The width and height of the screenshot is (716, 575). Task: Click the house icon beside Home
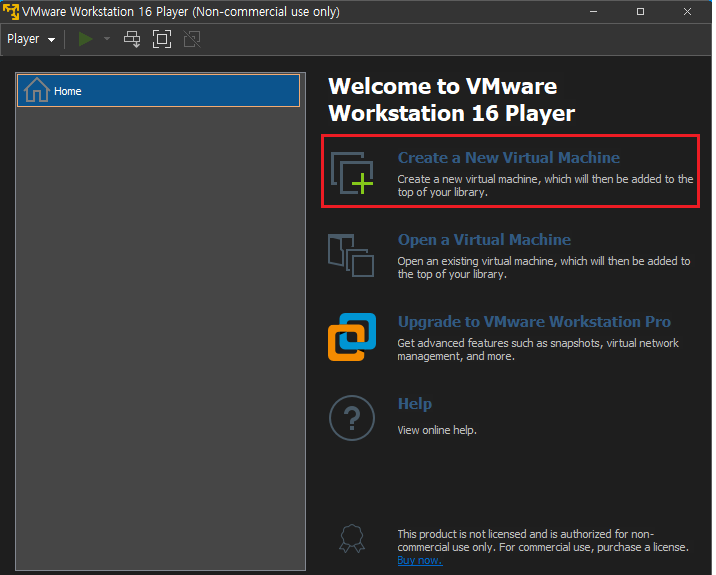[37, 90]
